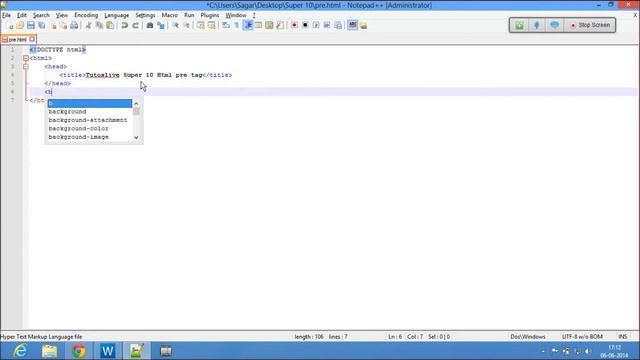Screen dimensions: 640x360
Task: Choose 'background-image' from autocomplete list
Action: click(90, 137)
